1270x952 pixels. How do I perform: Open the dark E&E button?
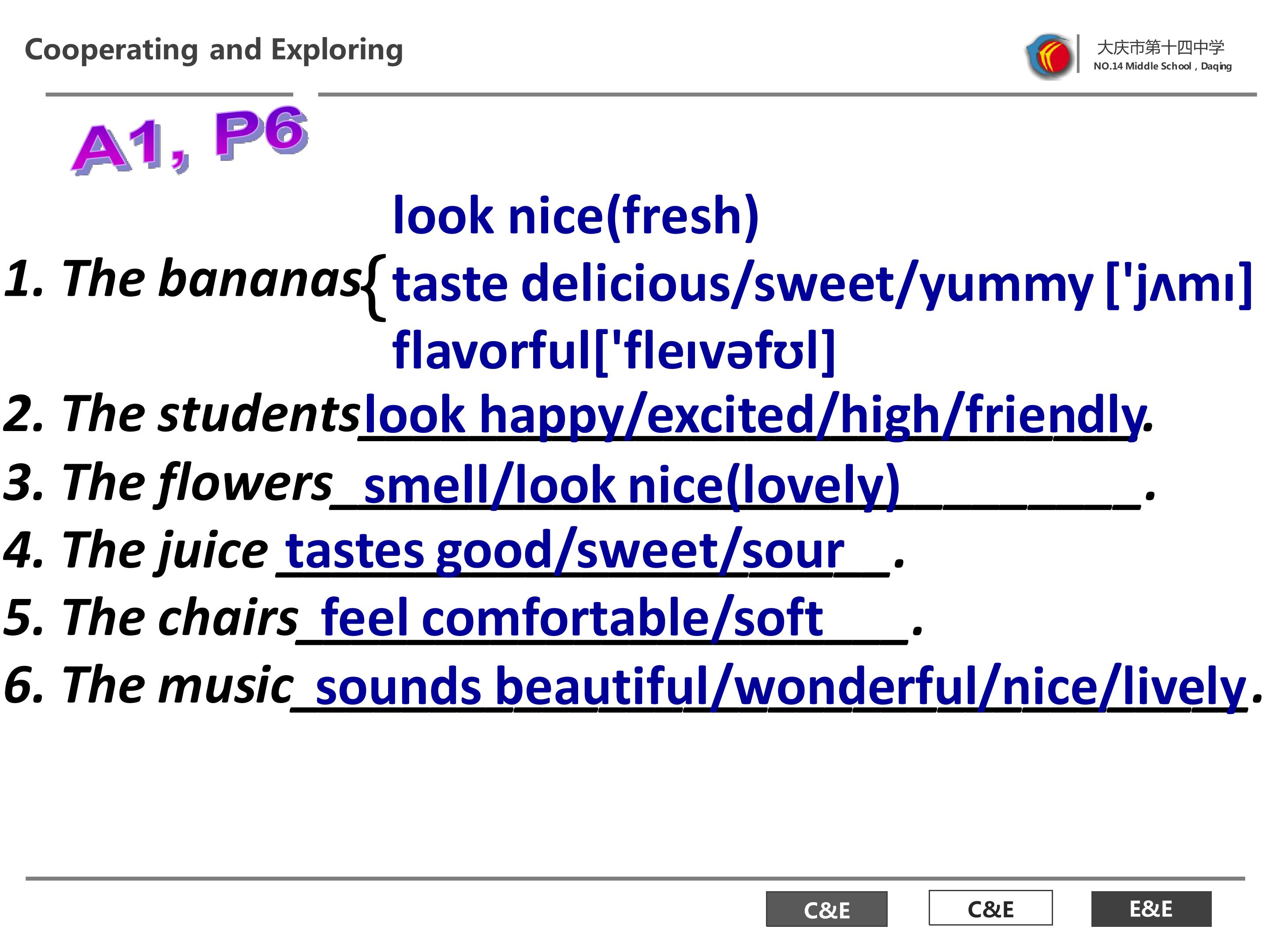1150,908
